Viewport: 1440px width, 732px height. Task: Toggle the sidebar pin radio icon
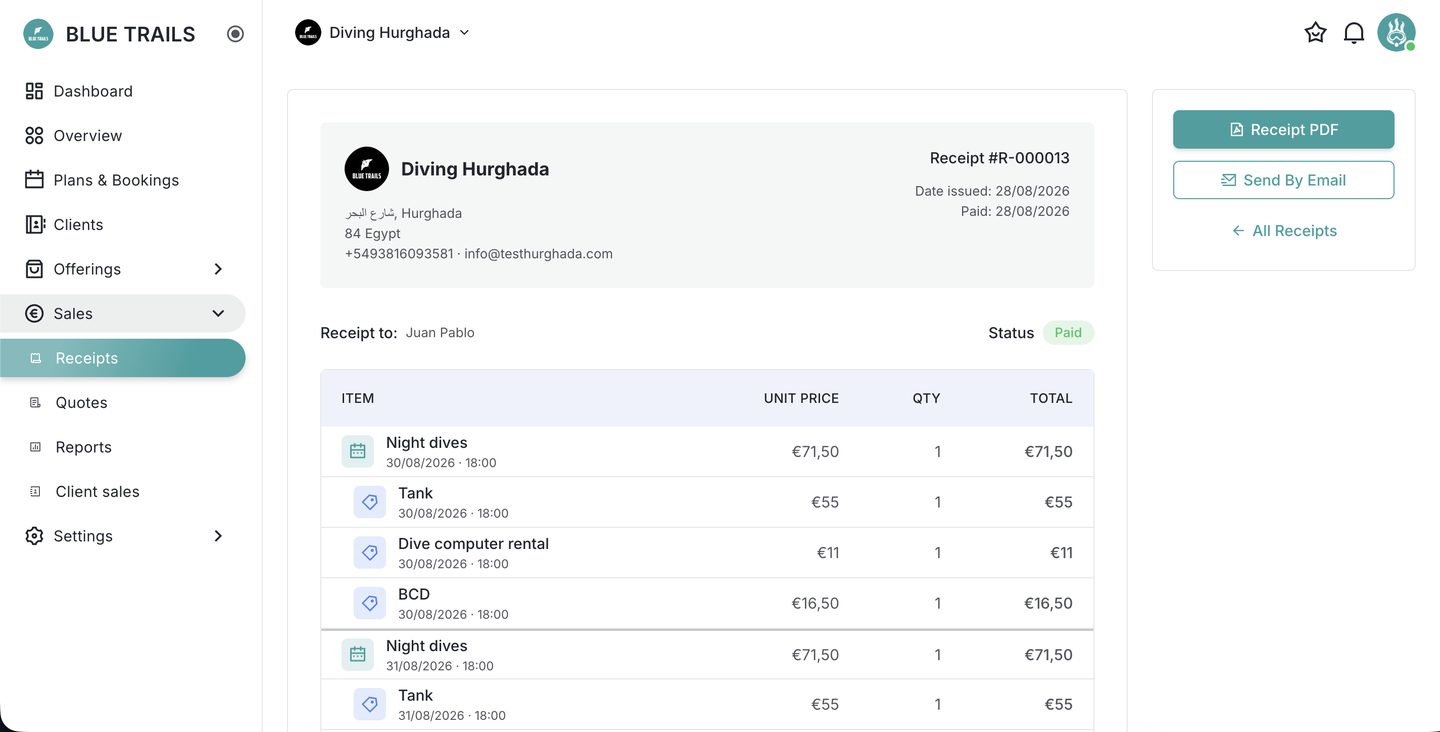click(x=235, y=34)
